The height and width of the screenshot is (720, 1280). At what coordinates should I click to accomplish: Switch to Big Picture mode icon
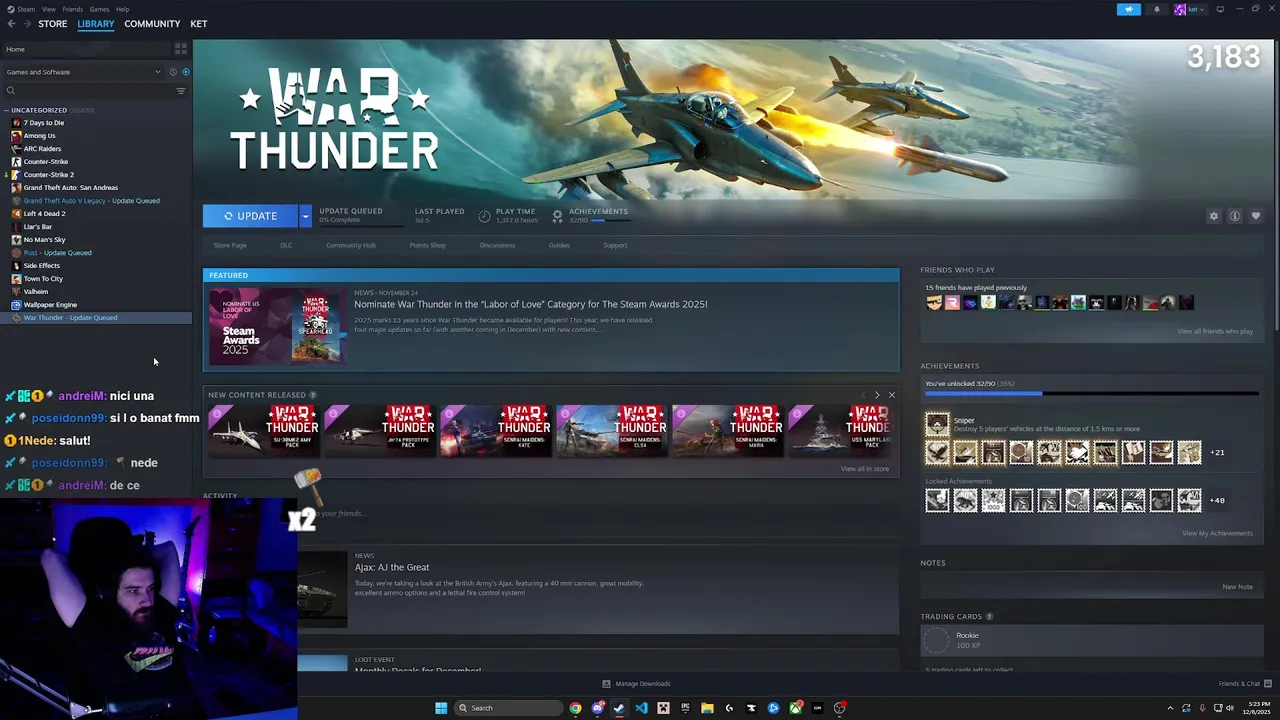(x=1220, y=9)
